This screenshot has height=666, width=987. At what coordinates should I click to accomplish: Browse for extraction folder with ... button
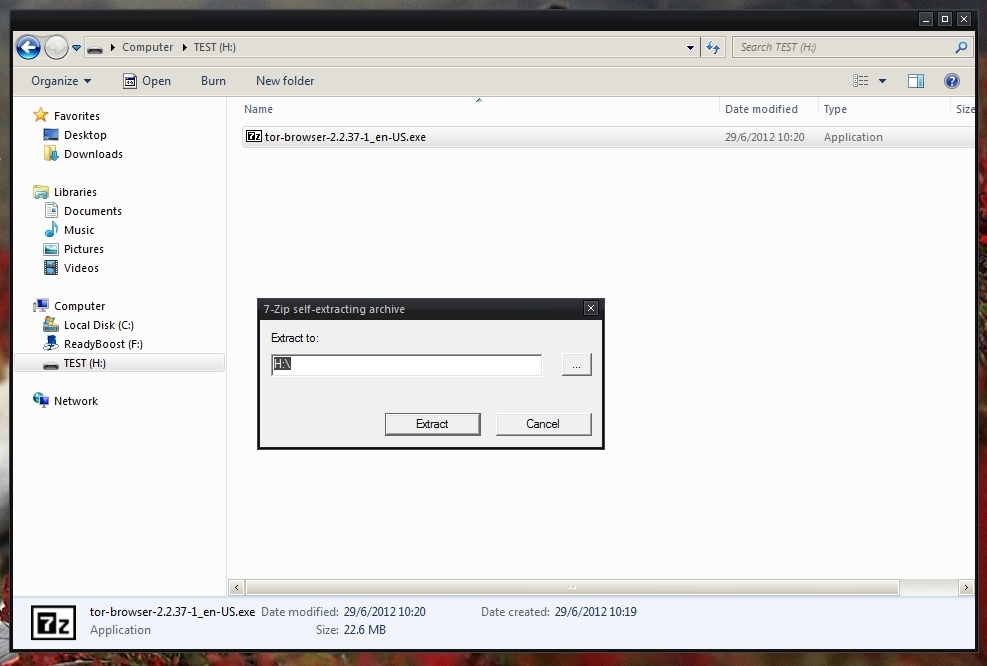coord(576,364)
